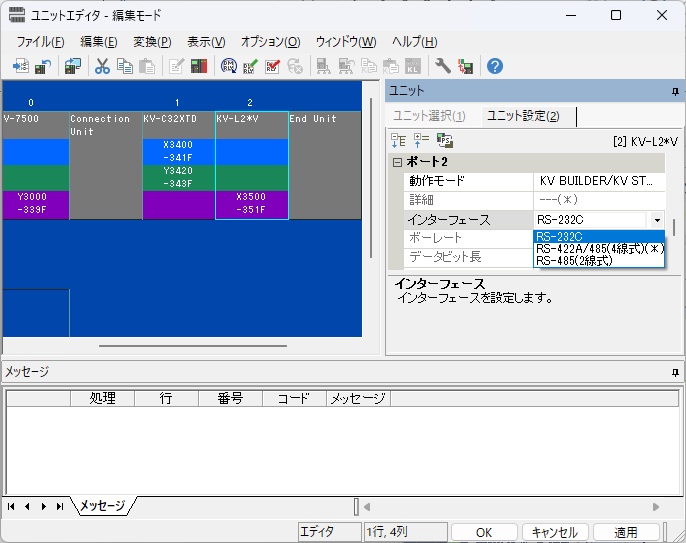Screen dimensions: 686x543
Task: Toggle the インターフェース dropdown arrow
Action: (x=657, y=219)
